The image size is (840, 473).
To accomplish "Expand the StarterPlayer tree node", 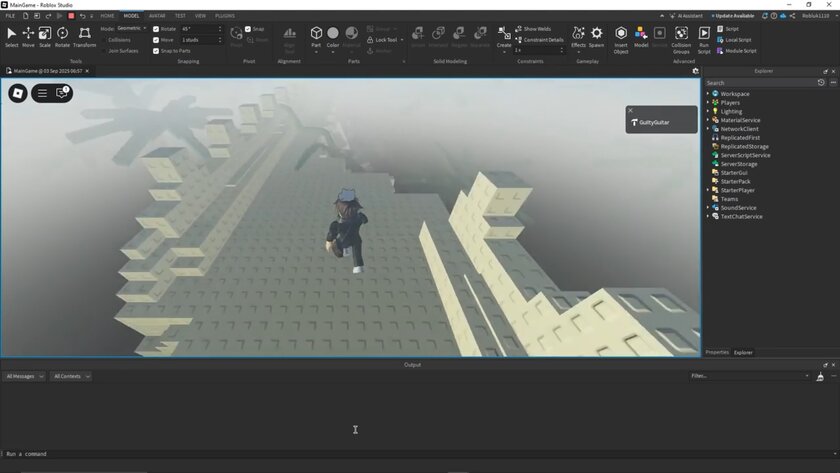I will click(708, 190).
